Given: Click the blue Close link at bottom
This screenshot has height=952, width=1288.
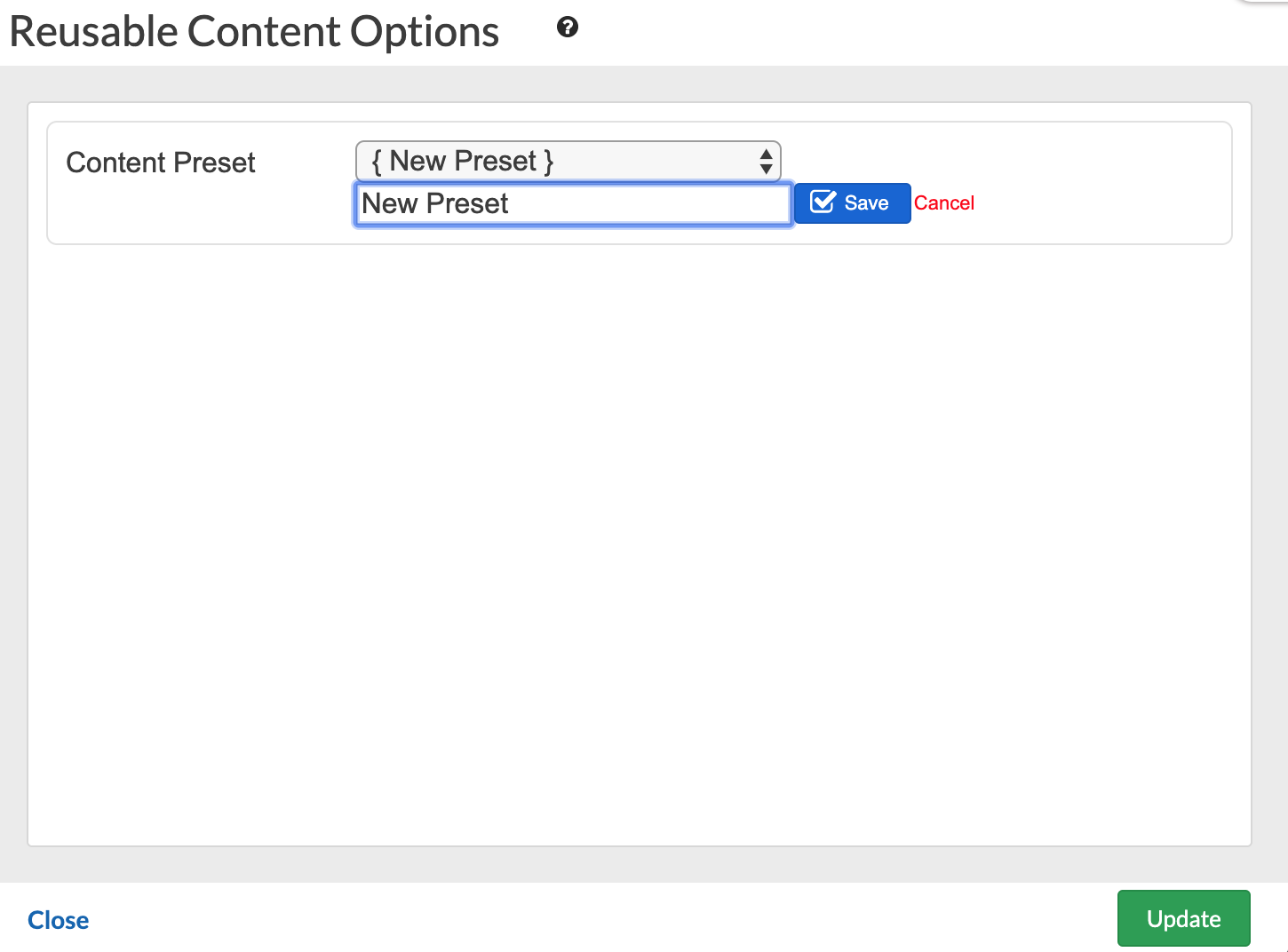Looking at the screenshot, I should point(58,920).
